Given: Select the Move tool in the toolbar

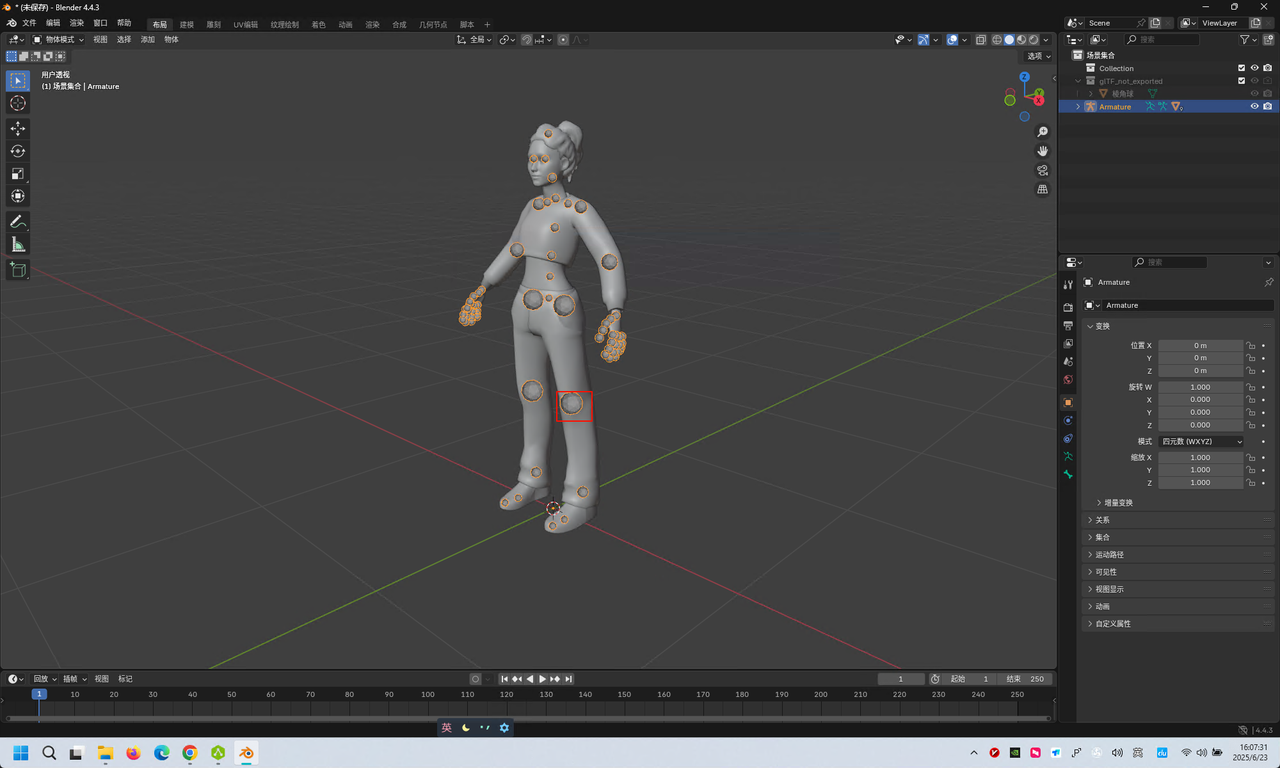Looking at the screenshot, I should (x=18, y=128).
